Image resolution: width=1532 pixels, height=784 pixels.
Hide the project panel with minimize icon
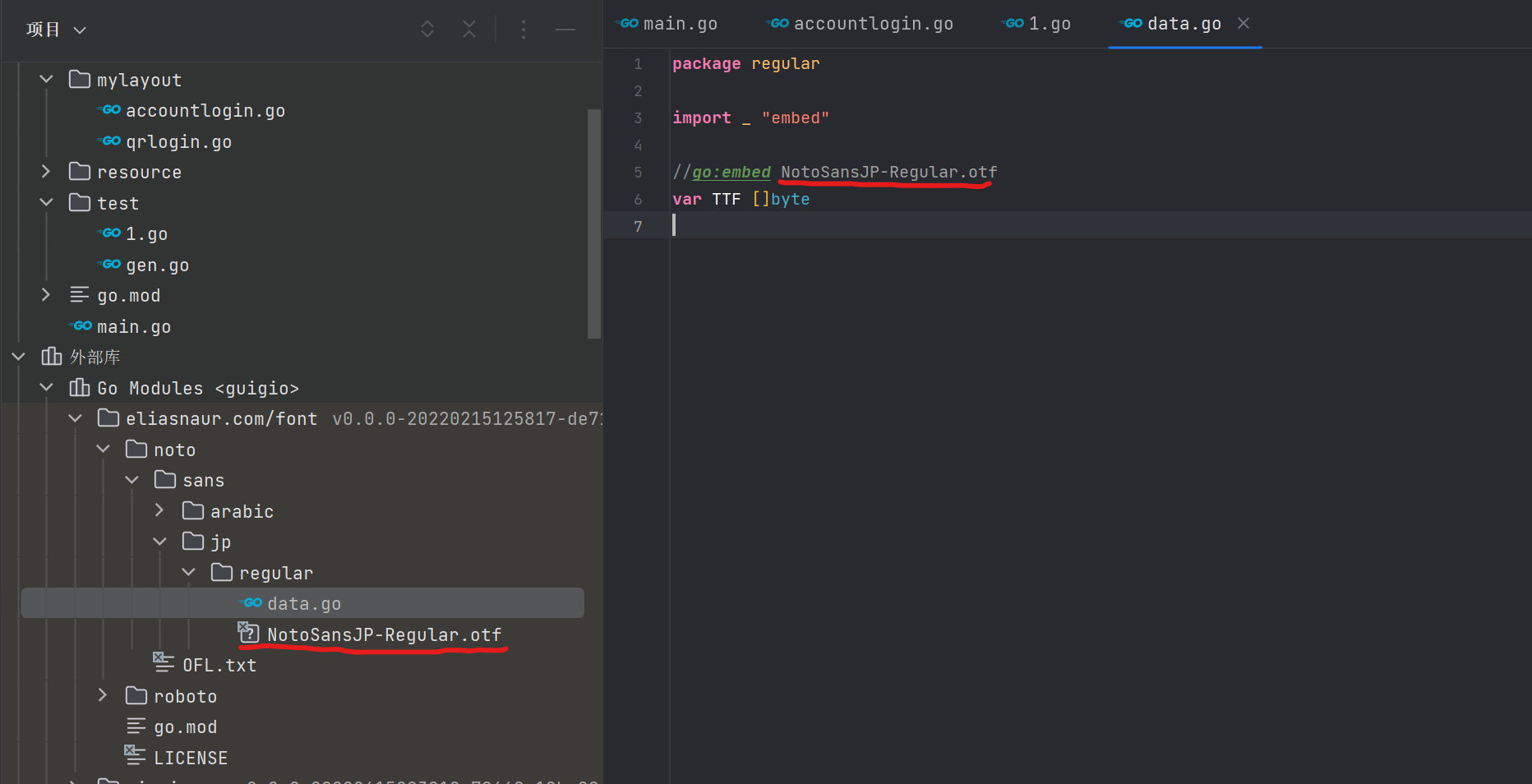(x=565, y=30)
